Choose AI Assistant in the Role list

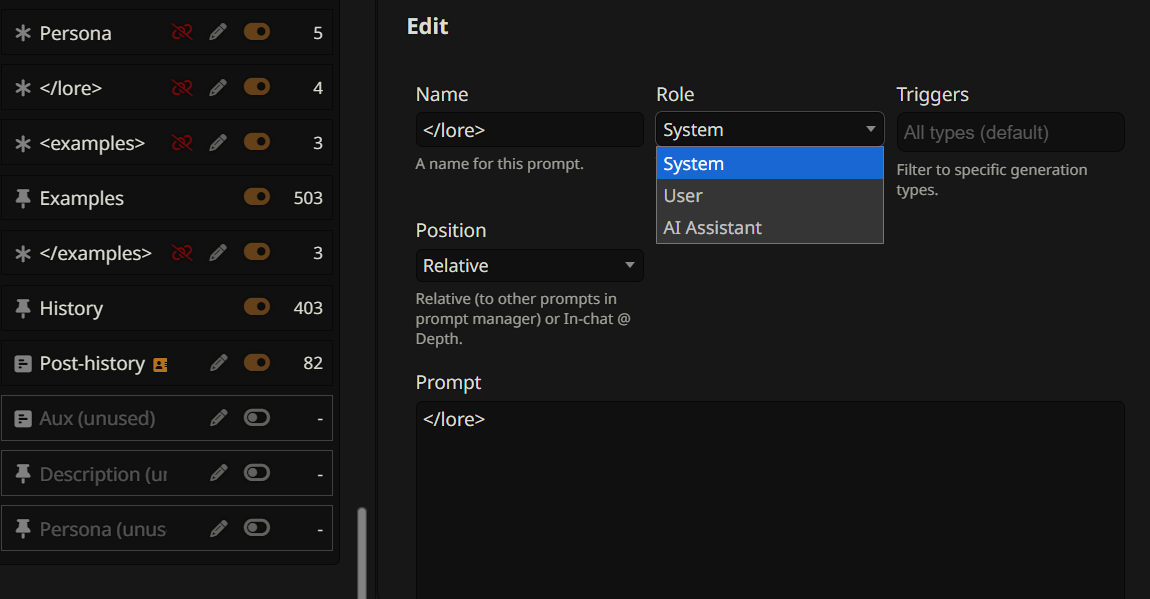pos(769,227)
